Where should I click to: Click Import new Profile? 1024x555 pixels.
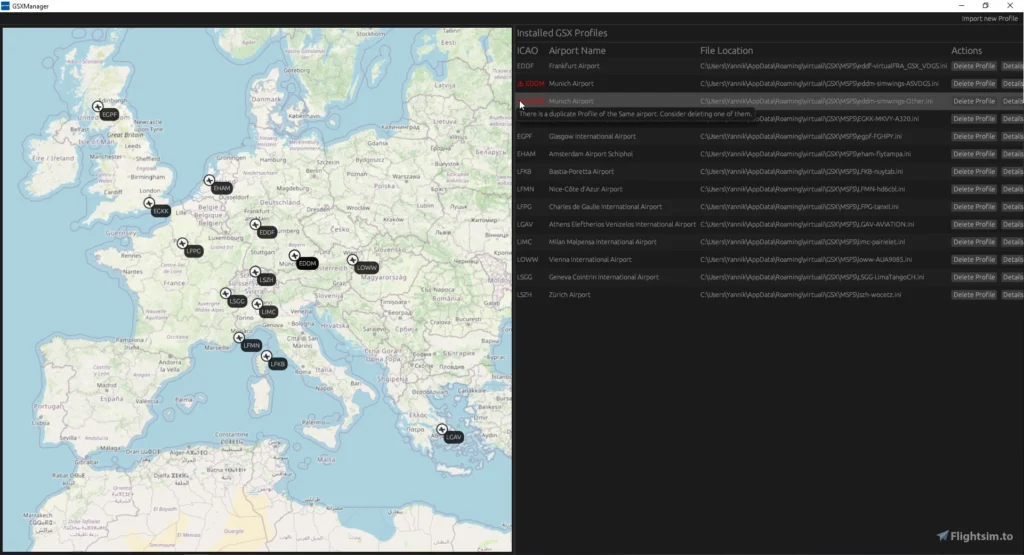tap(989, 19)
